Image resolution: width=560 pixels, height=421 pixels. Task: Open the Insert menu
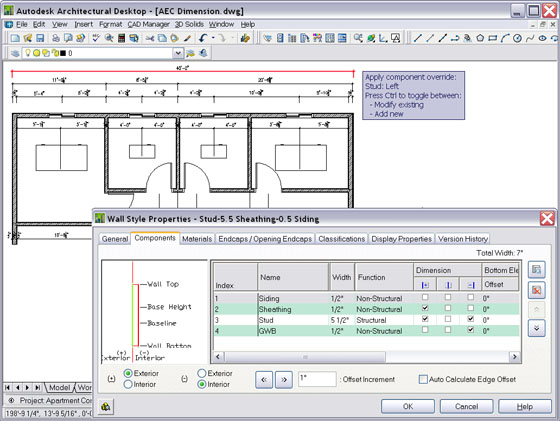tap(84, 24)
